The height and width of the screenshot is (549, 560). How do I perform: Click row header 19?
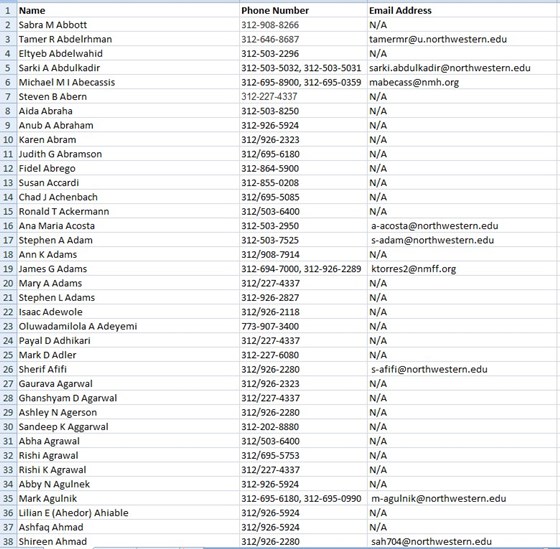pos(8,269)
